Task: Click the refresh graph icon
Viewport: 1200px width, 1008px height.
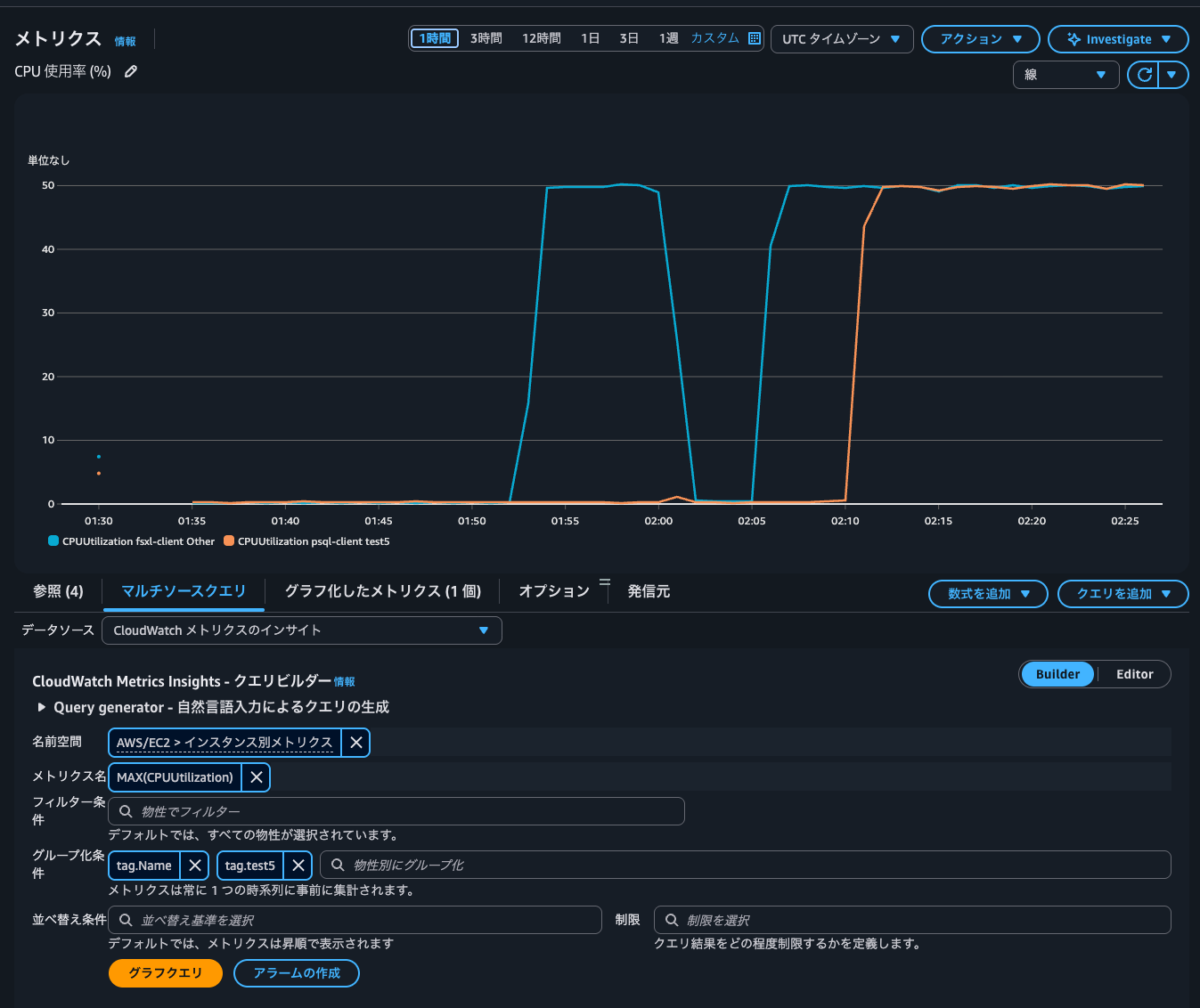Action: tap(1145, 75)
